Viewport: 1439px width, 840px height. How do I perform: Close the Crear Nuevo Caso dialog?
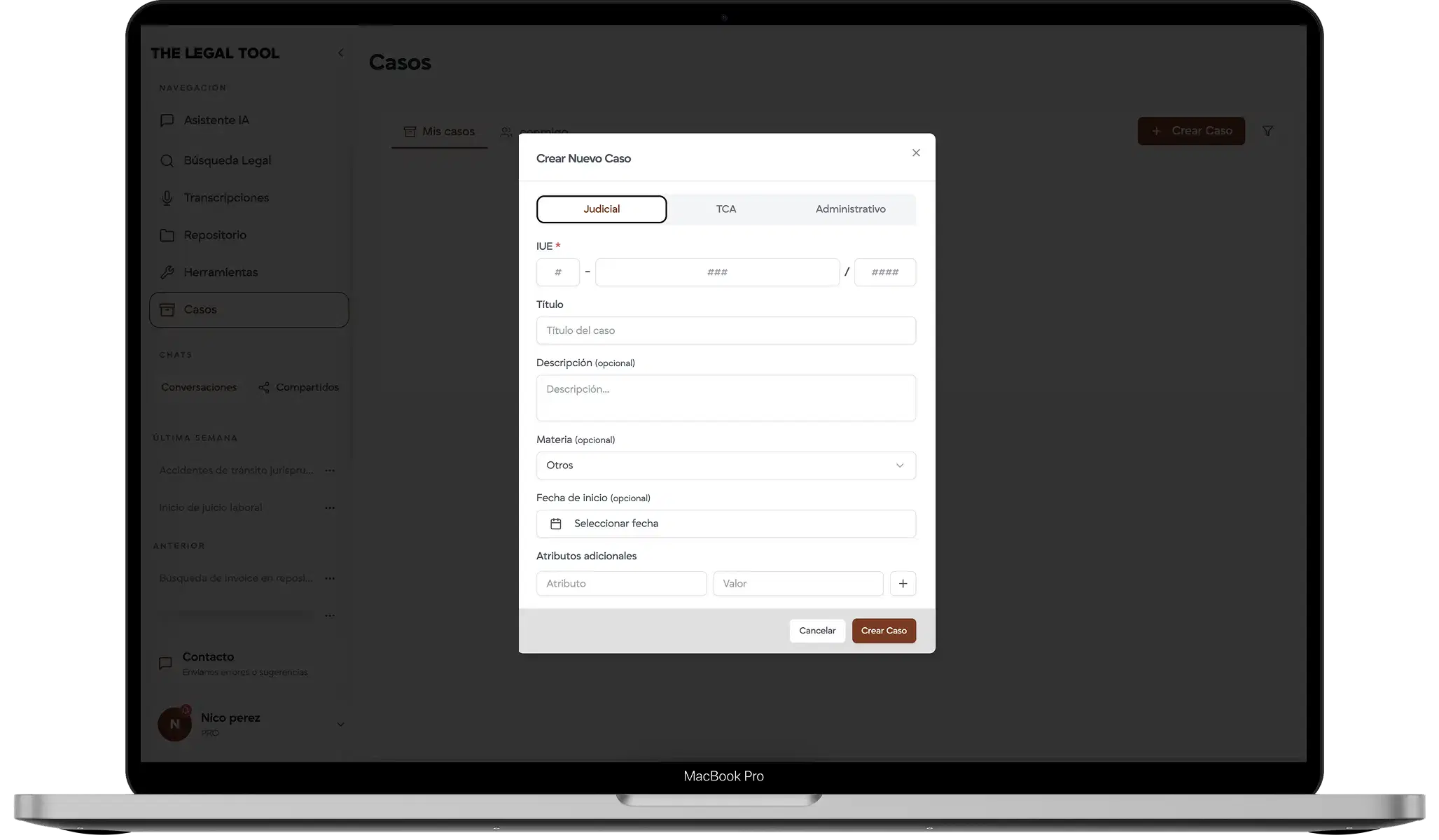coord(916,153)
